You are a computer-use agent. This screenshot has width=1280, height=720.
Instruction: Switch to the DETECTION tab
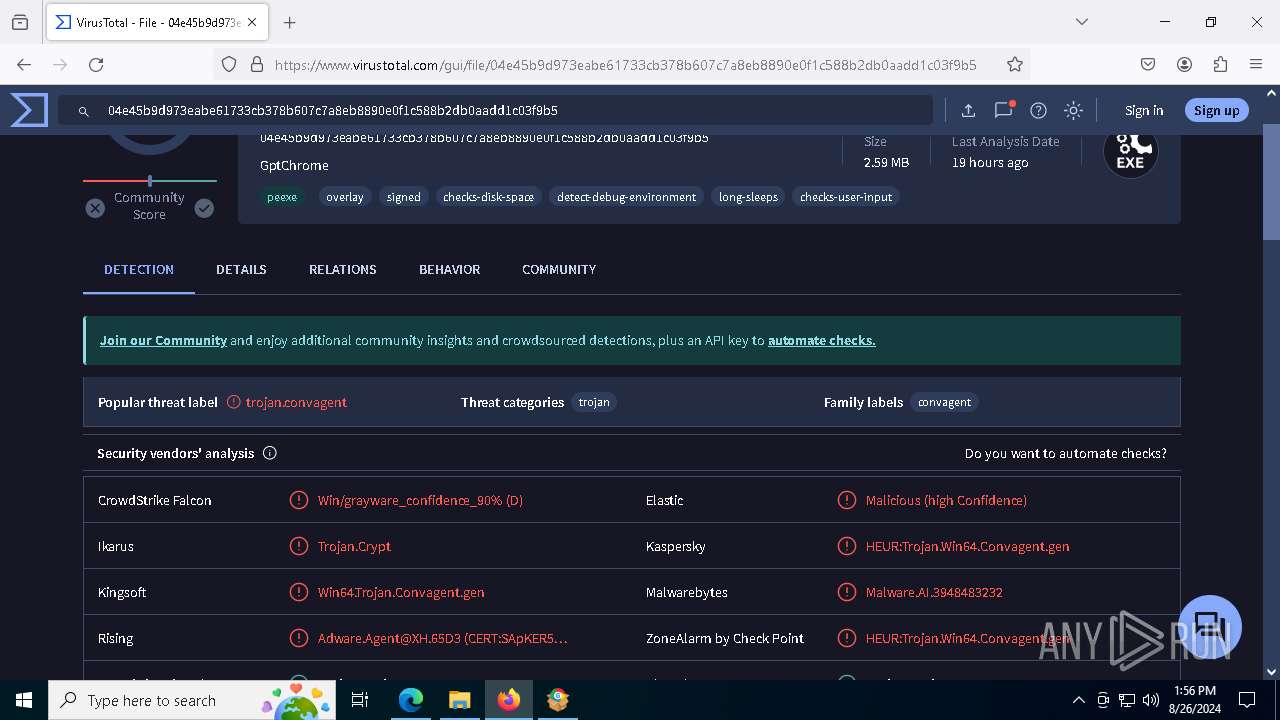[139, 270]
